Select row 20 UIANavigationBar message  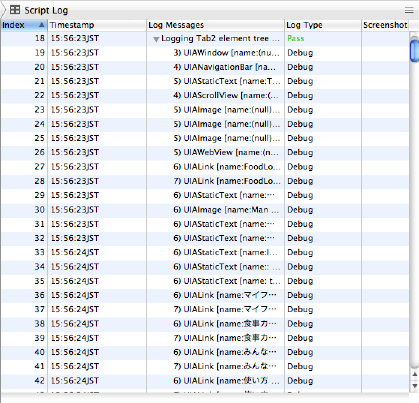click(225, 67)
